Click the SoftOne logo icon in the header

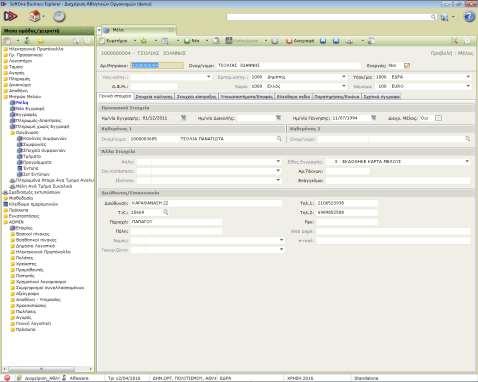(x=10, y=16)
